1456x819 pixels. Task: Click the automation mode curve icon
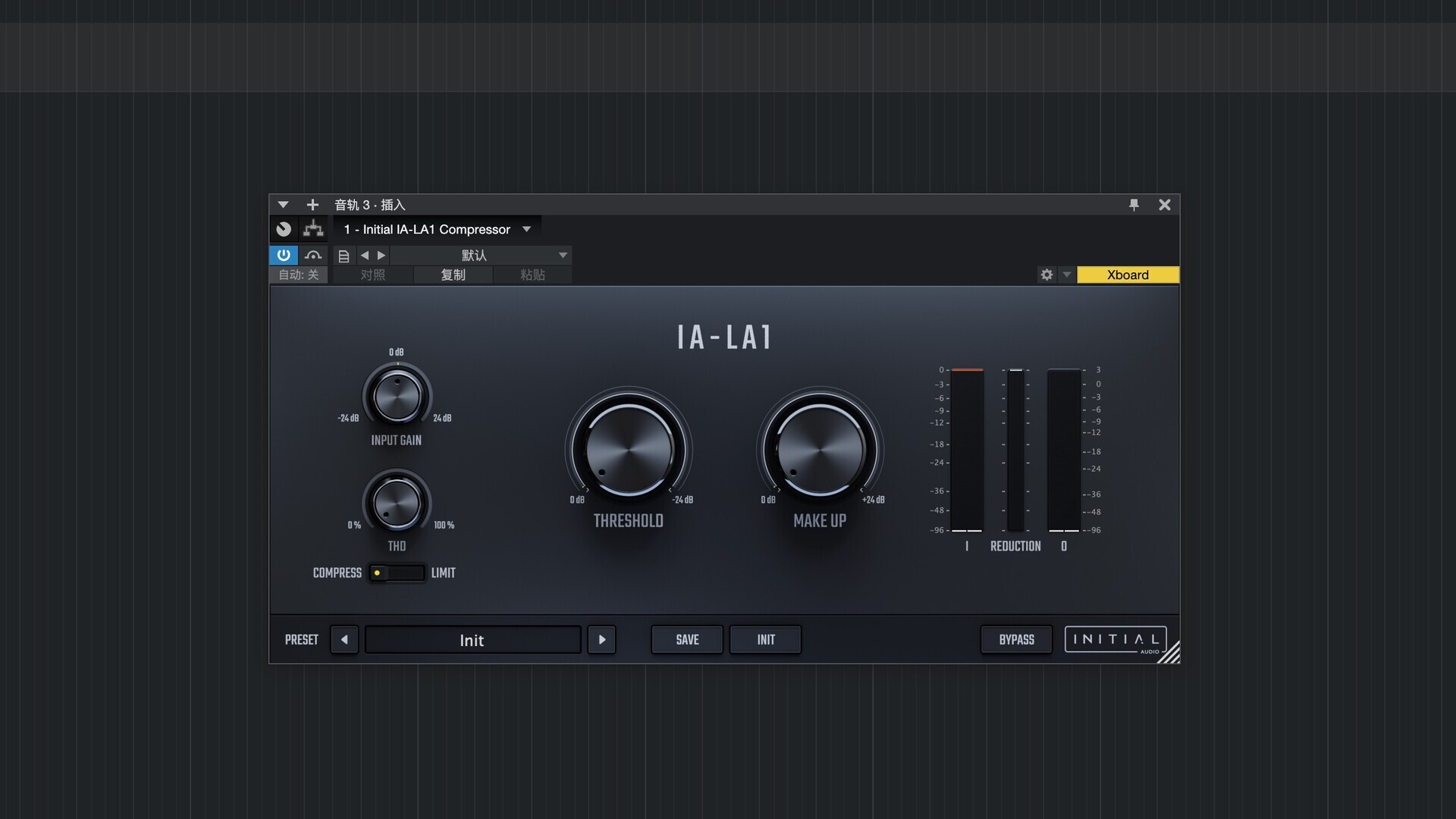(313, 256)
